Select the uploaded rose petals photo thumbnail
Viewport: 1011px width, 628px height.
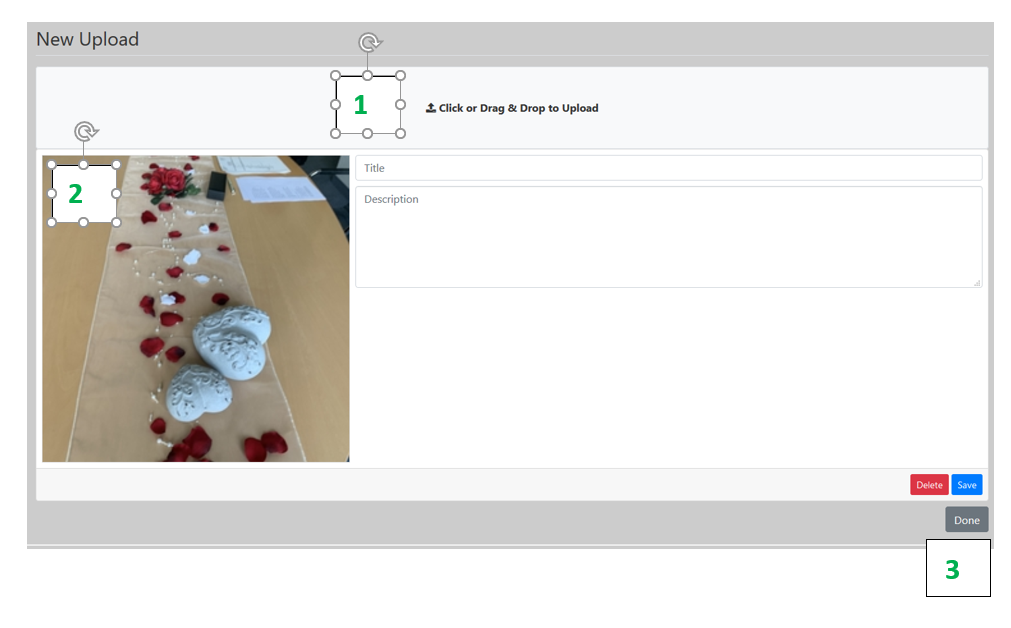(x=196, y=309)
